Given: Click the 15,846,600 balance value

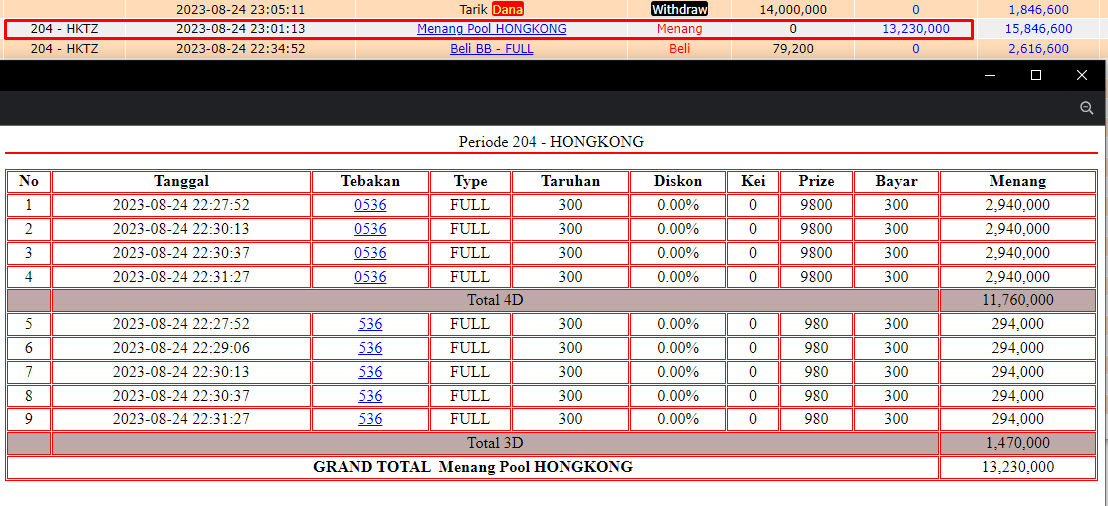Looking at the screenshot, I should (x=1039, y=29).
